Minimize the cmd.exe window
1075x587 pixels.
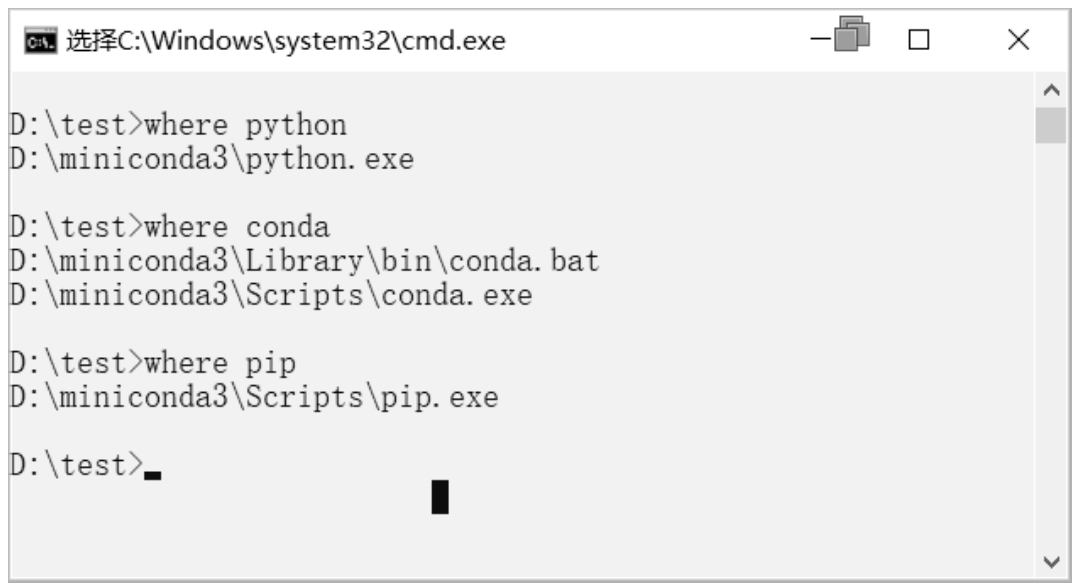coord(819,39)
